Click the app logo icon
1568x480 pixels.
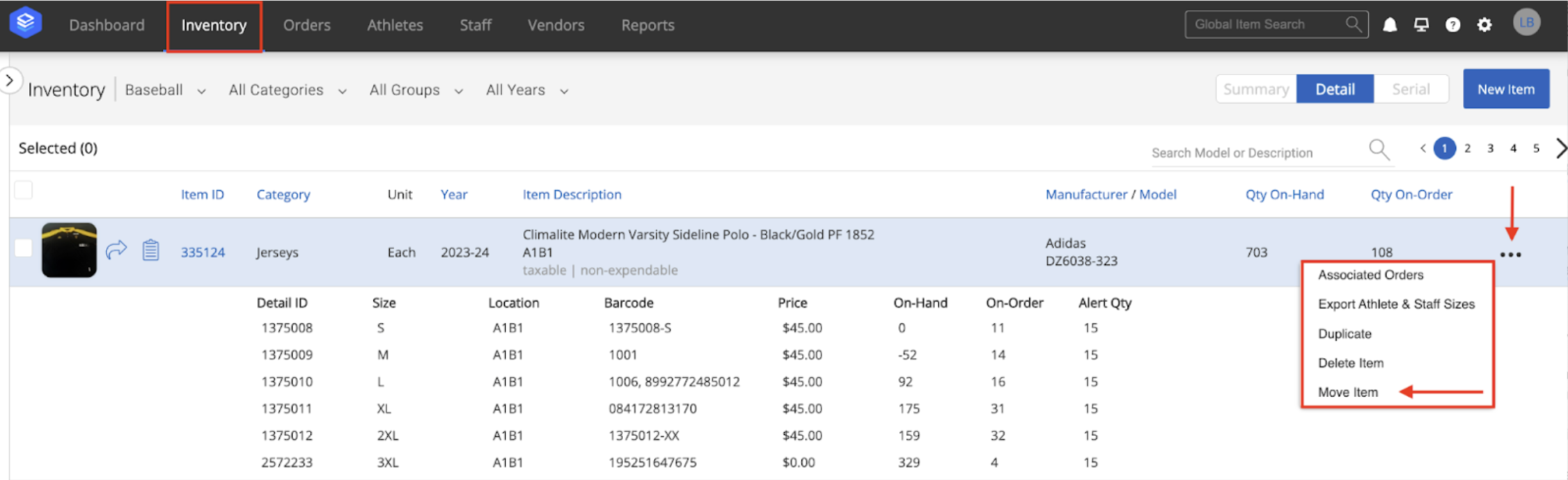coord(26,22)
